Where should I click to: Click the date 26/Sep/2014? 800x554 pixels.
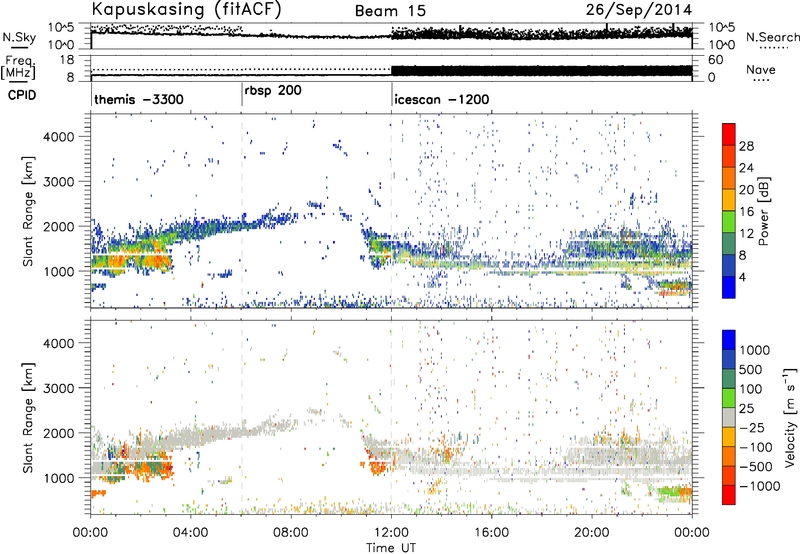639,10
